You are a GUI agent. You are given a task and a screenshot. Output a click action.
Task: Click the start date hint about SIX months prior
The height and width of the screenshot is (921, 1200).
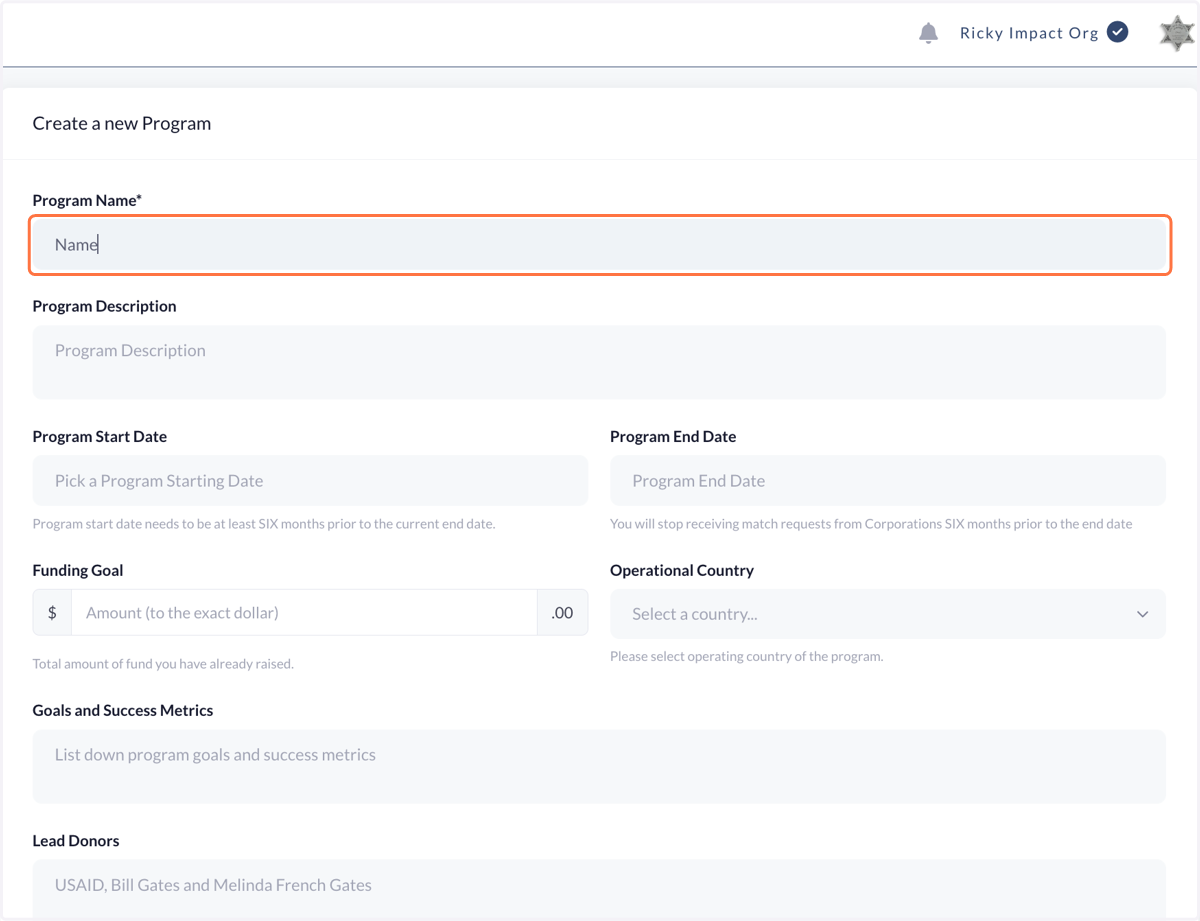[x=264, y=524]
